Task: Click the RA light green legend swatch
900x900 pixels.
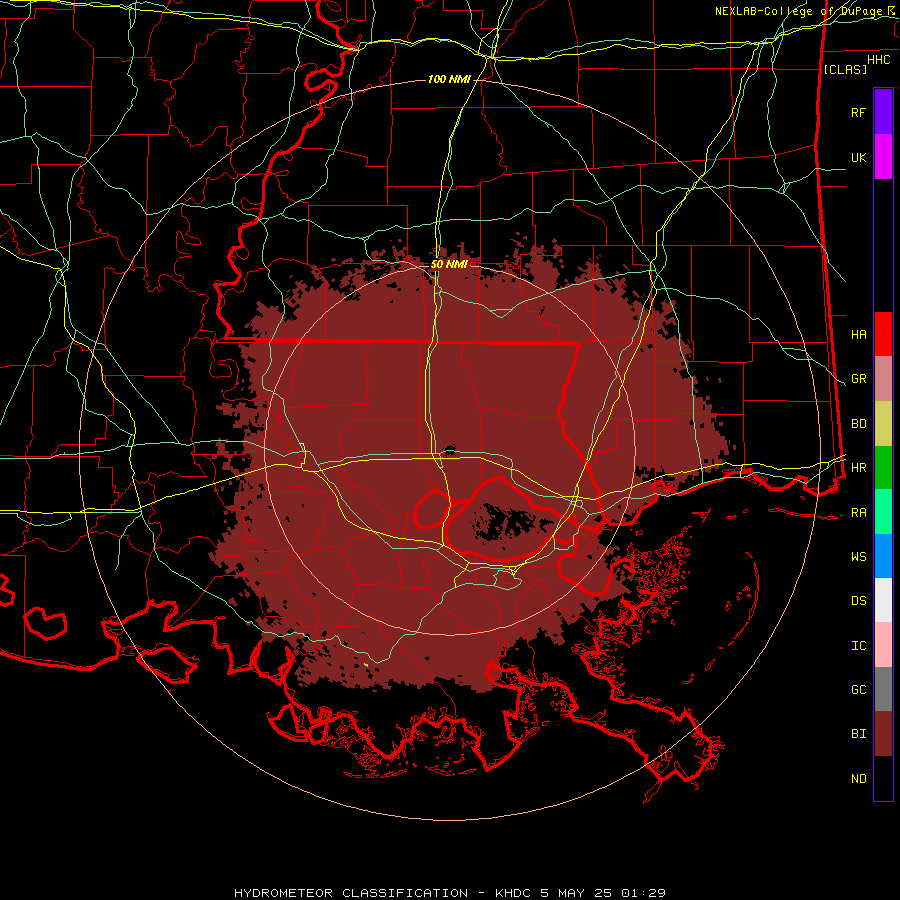Action: pyautogui.click(x=883, y=512)
